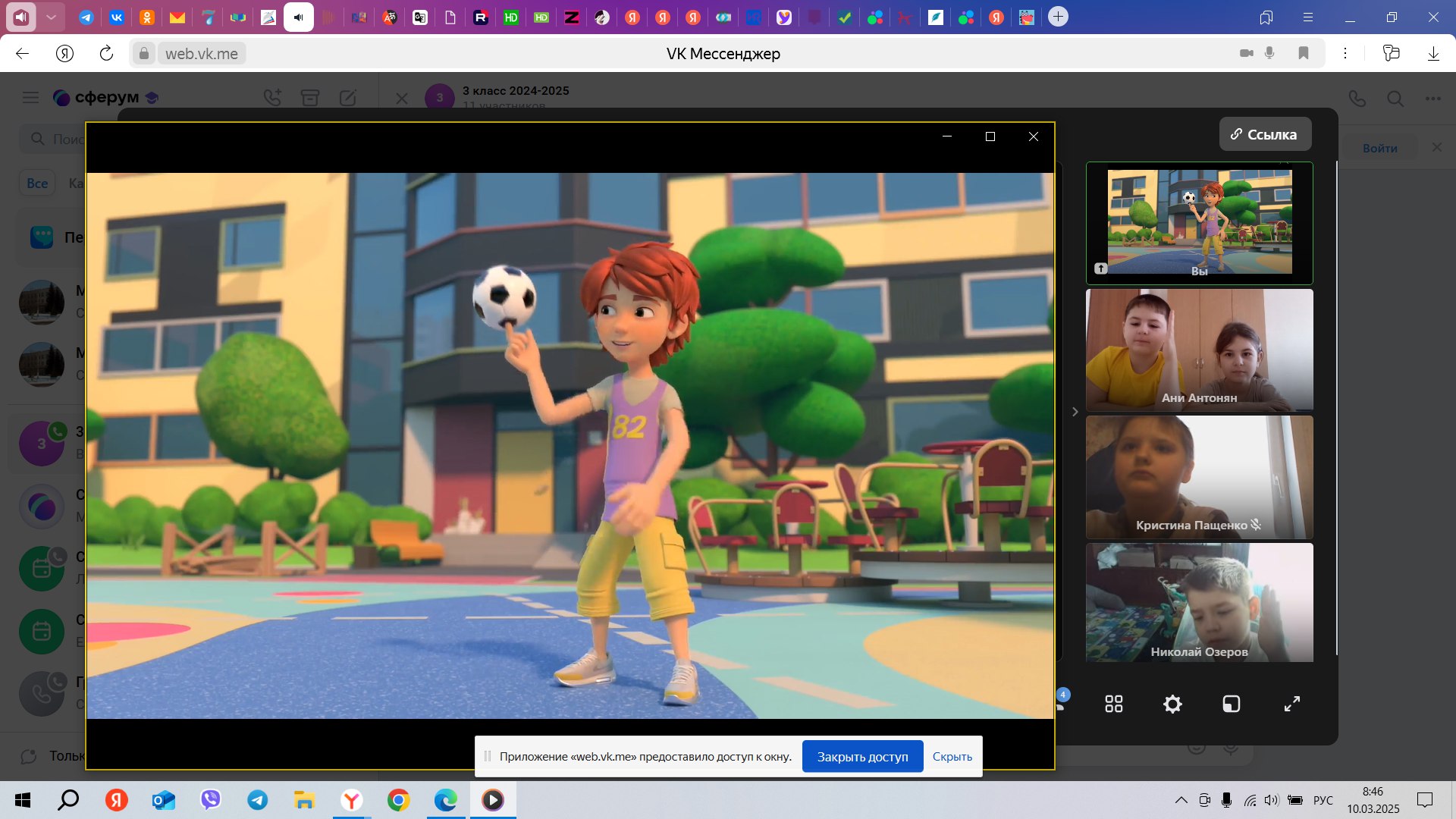
Task: Click the Войти button in the chat banner
Action: coord(1379,148)
